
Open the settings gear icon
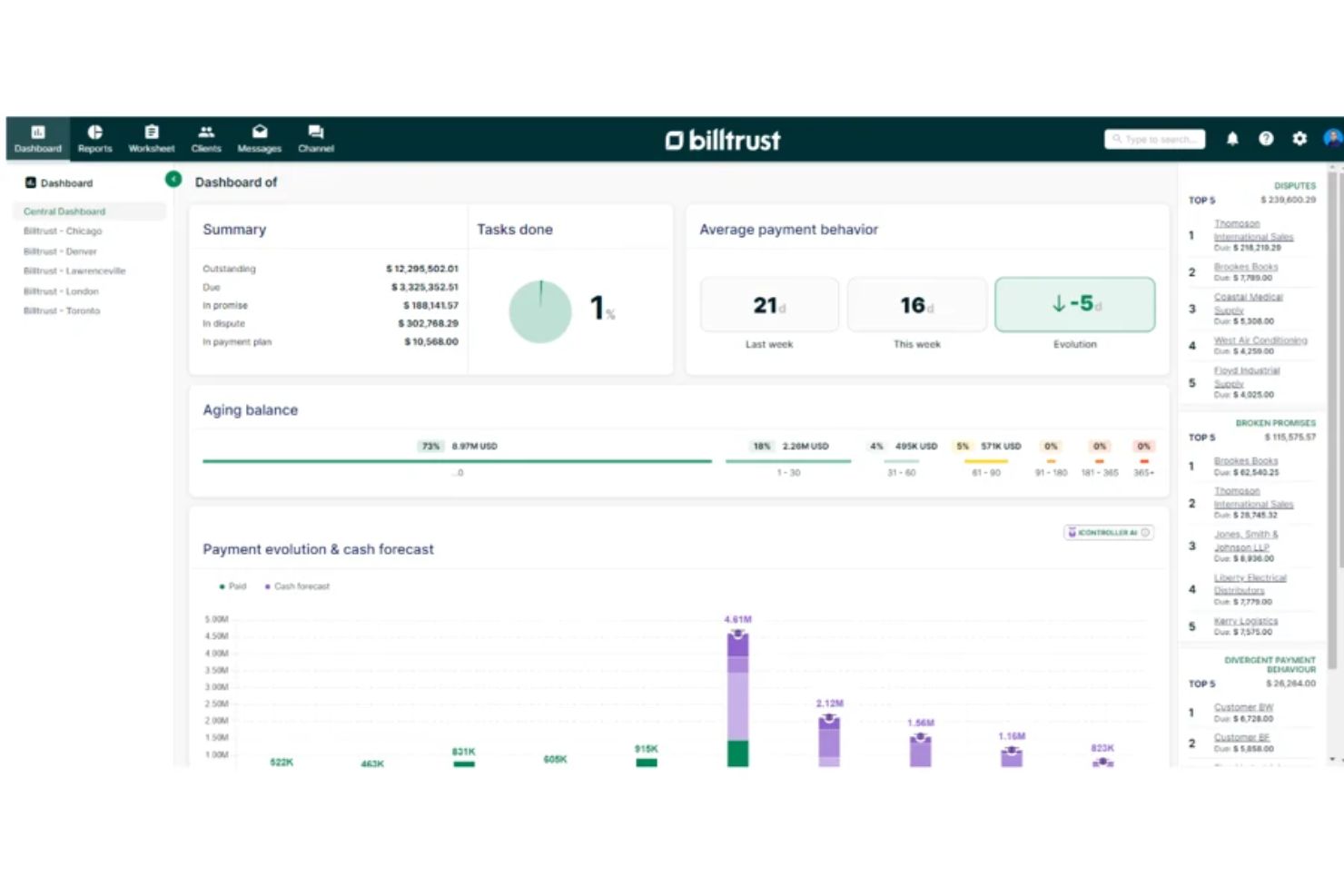pyautogui.click(x=1300, y=139)
